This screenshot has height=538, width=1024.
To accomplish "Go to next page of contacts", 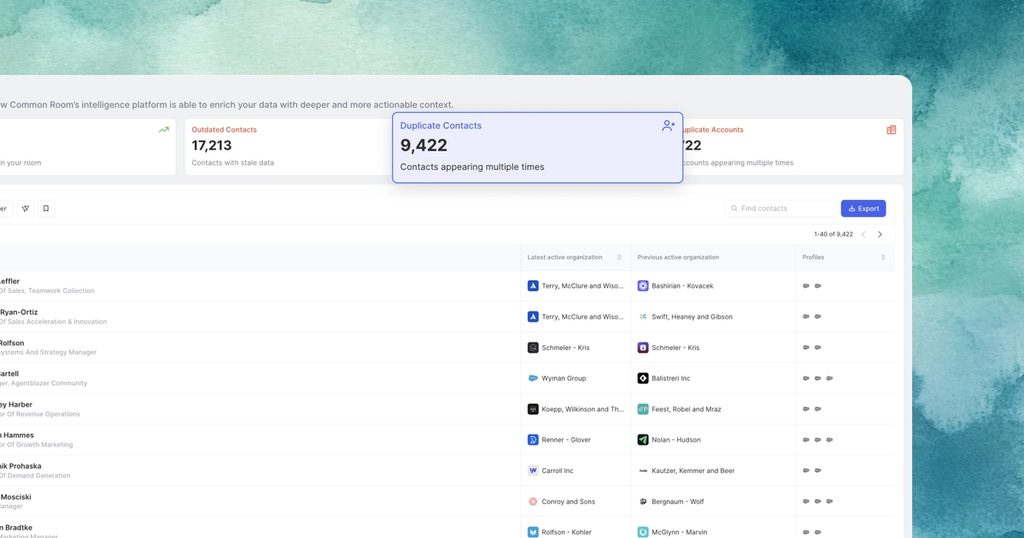I will coord(880,234).
